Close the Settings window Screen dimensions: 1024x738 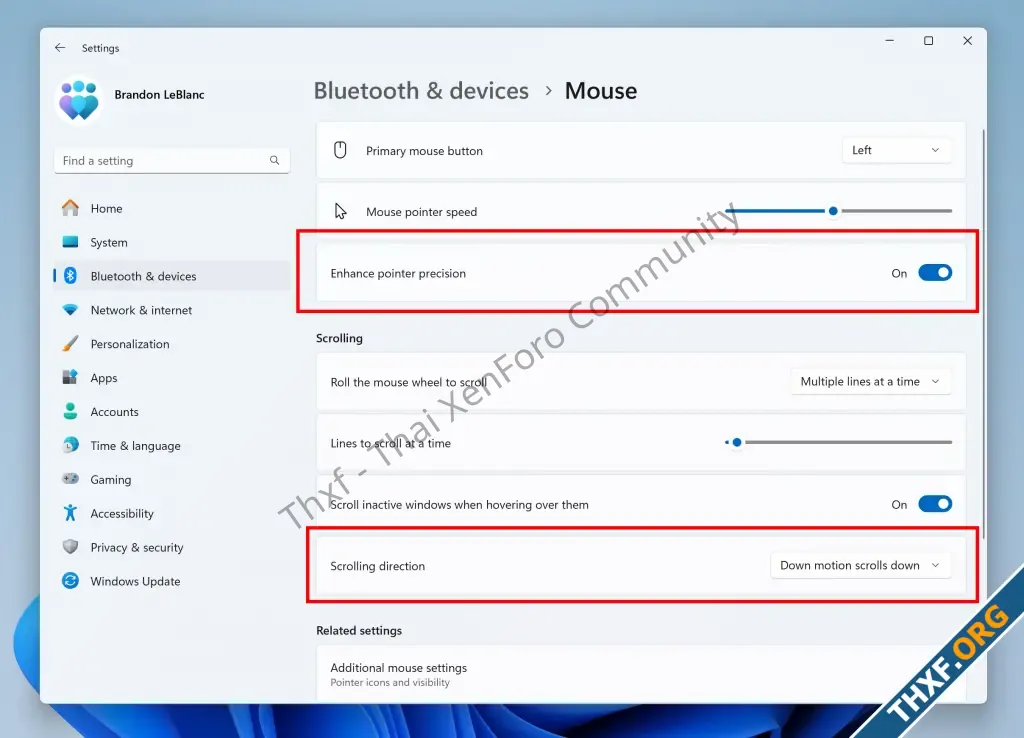click(968, 40)
